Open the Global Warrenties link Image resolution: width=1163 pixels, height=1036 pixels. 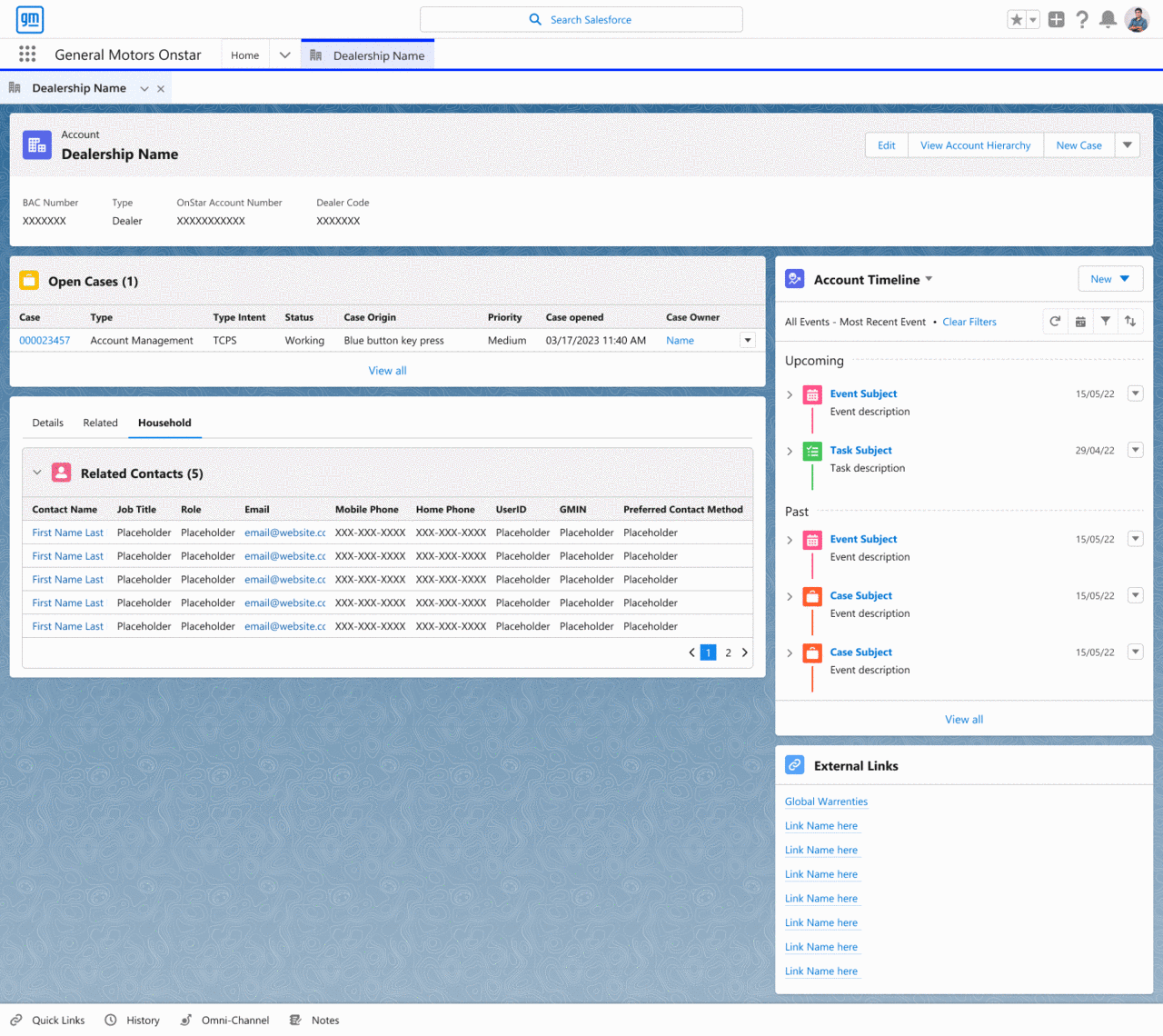tap(826, 802)
